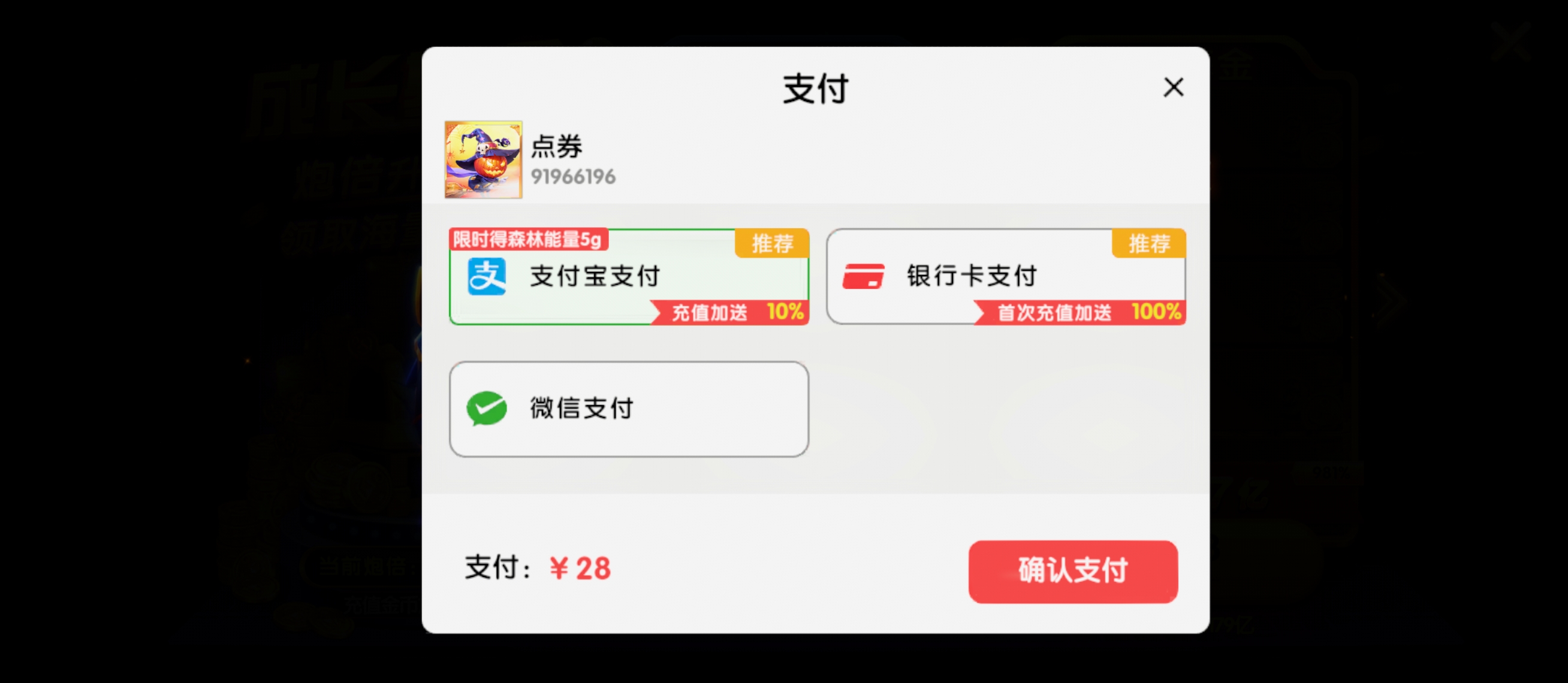Close the 支付 payment dialog
Screen dimensions: 1568x683
1173,87
